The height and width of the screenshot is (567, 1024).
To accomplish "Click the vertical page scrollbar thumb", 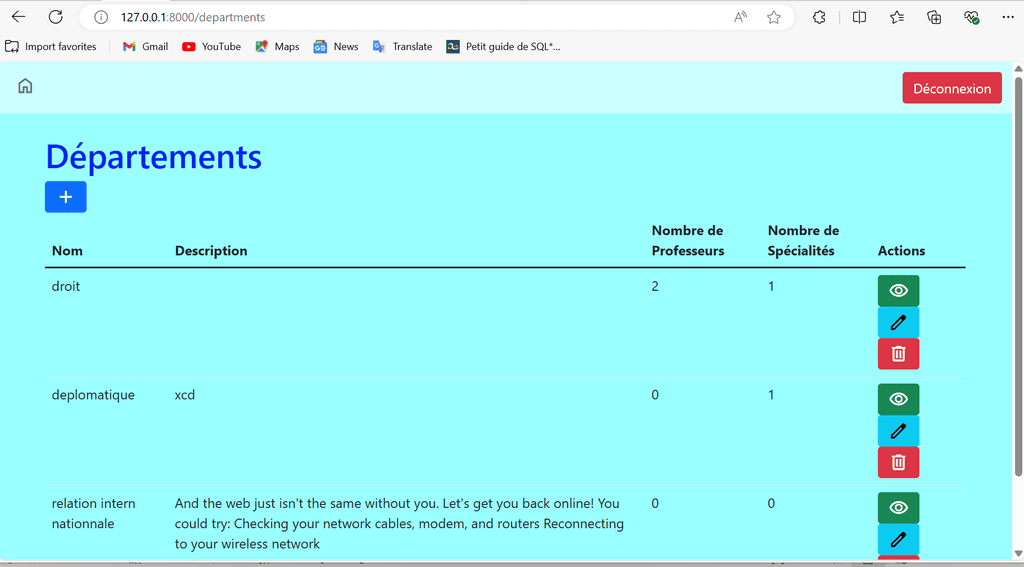I will (x=1018, y=276).
